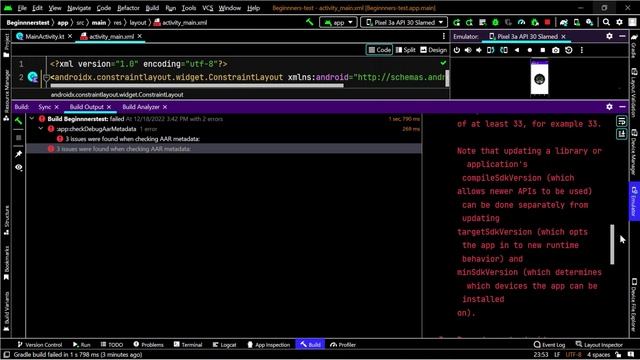Click the red Stop button in the main toolbar
This screenshot has width=640, height=360.
(x=547, y=22)
